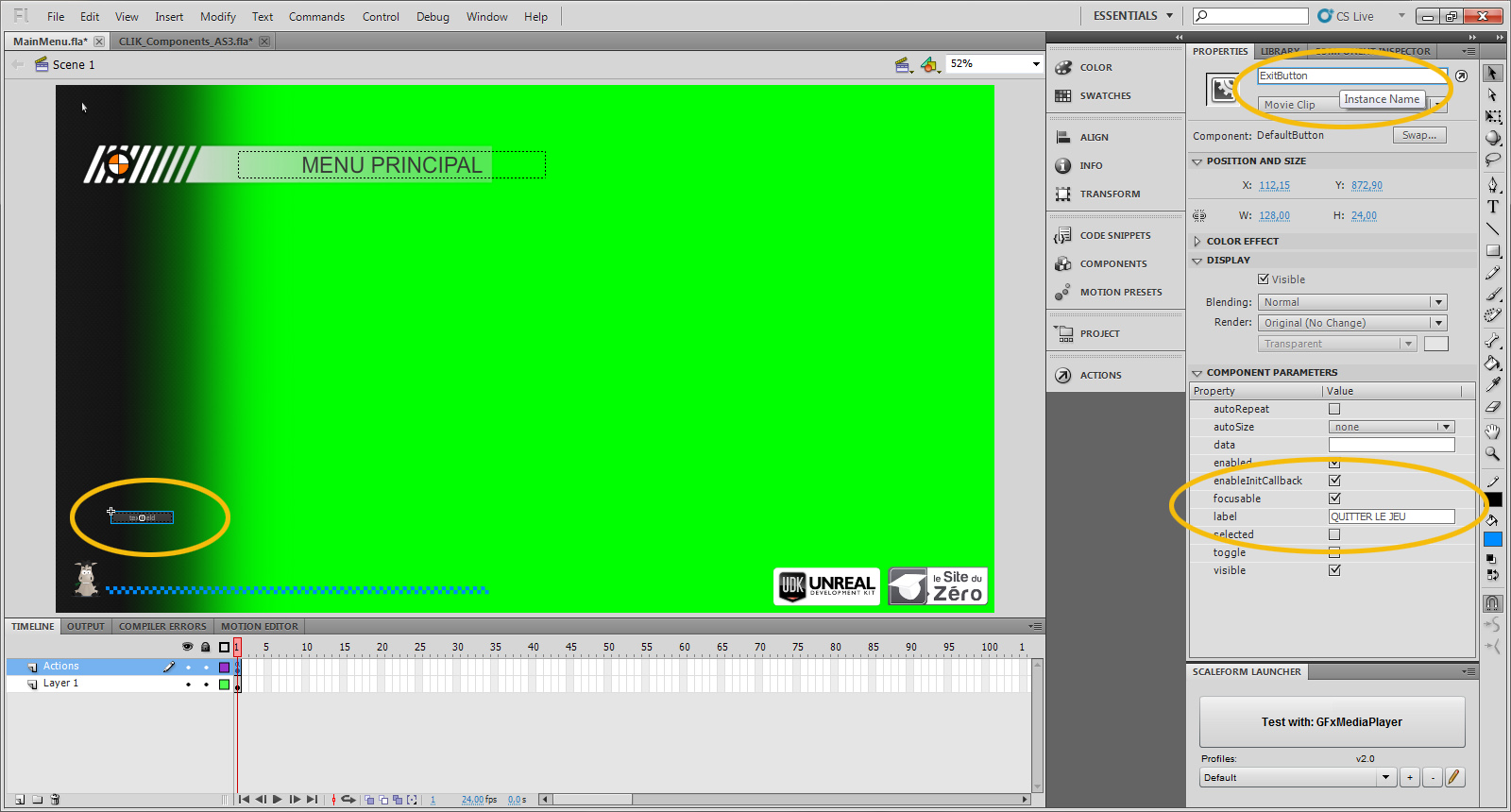1511x812 pixels.
Task: Play the timeline animation
Action: (x=278, y=800)
